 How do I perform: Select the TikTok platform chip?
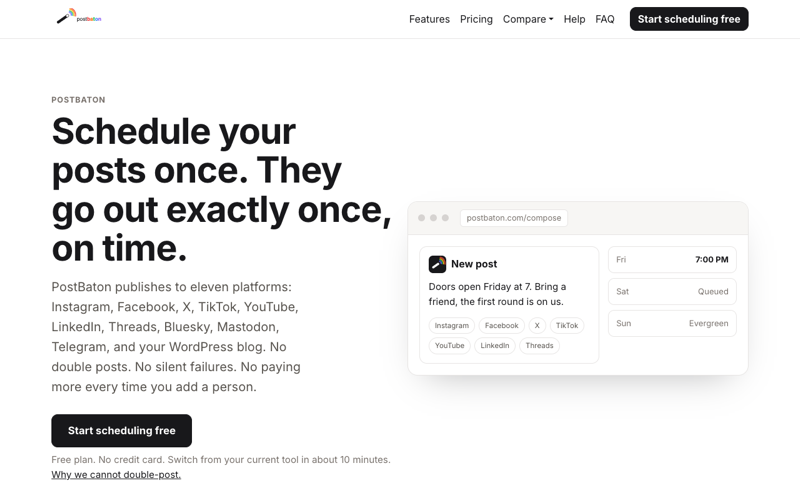click(x=567, y=326)
